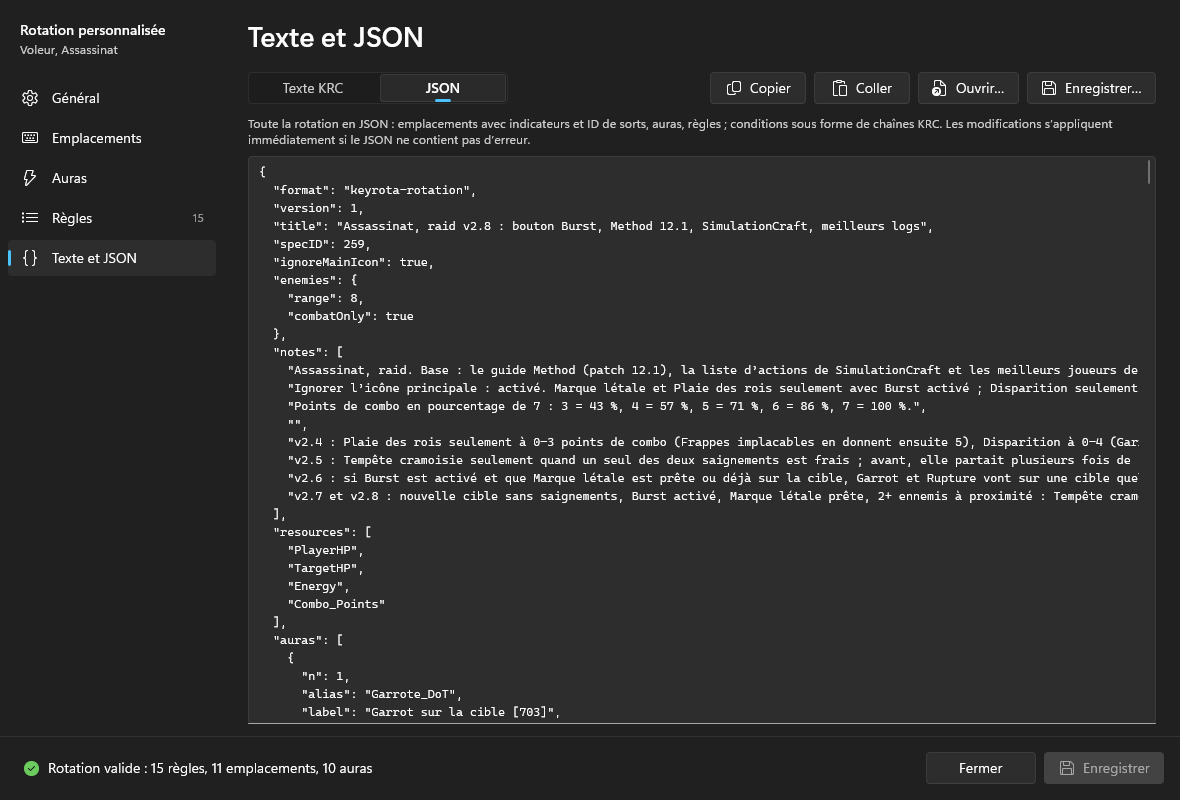The height and width of the screenshot is (800, 1180).
Task: Open Emplacements via its keyboard icon
Action: [x=30, y=138]
